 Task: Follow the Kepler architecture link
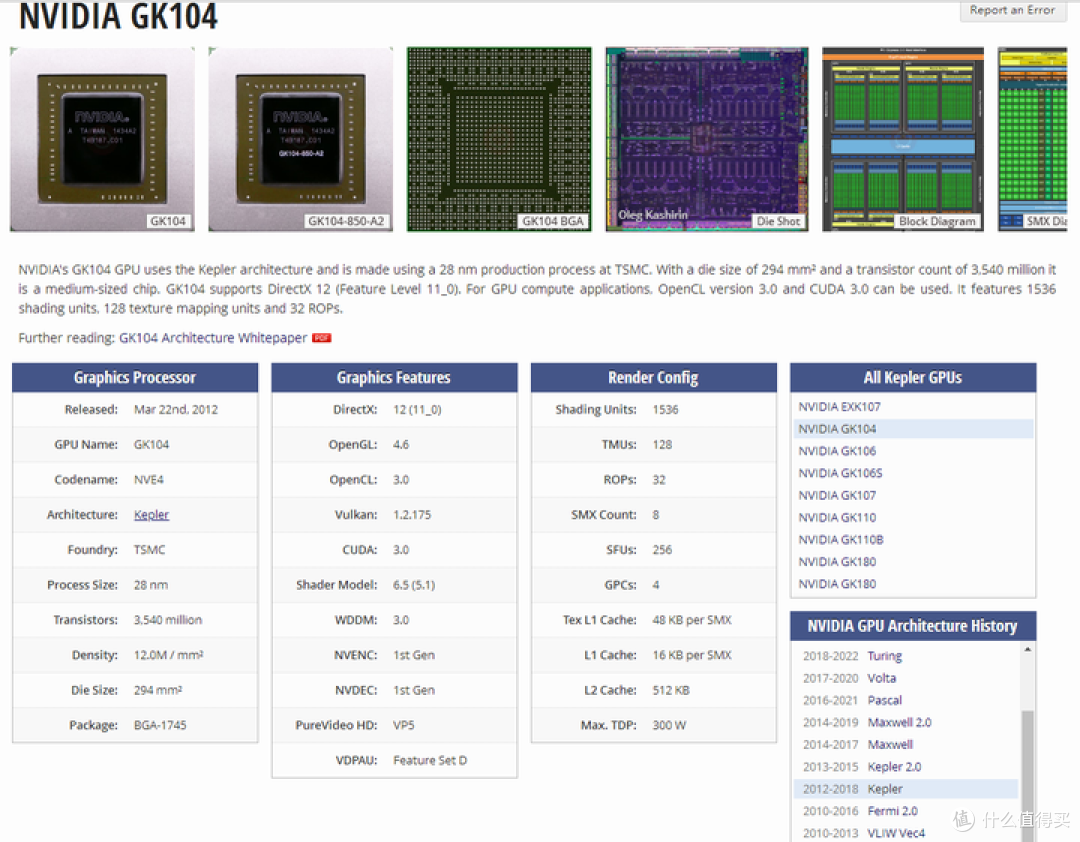[152, 515]
